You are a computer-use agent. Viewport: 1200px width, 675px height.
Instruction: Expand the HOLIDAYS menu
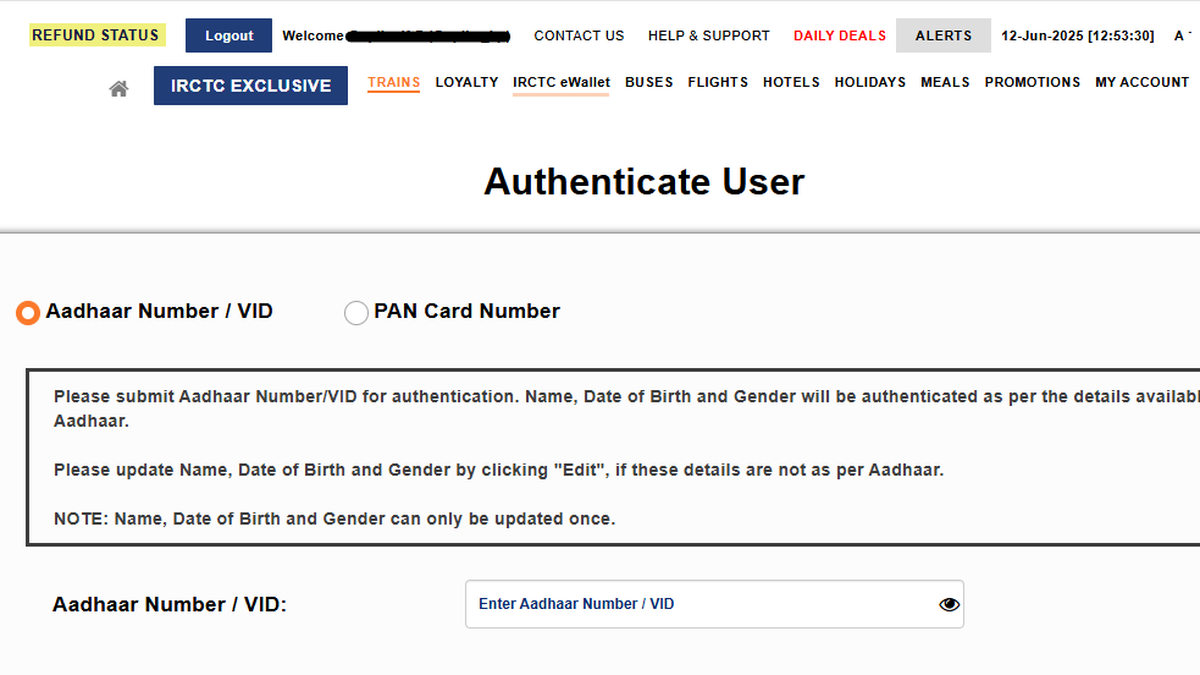869,82
